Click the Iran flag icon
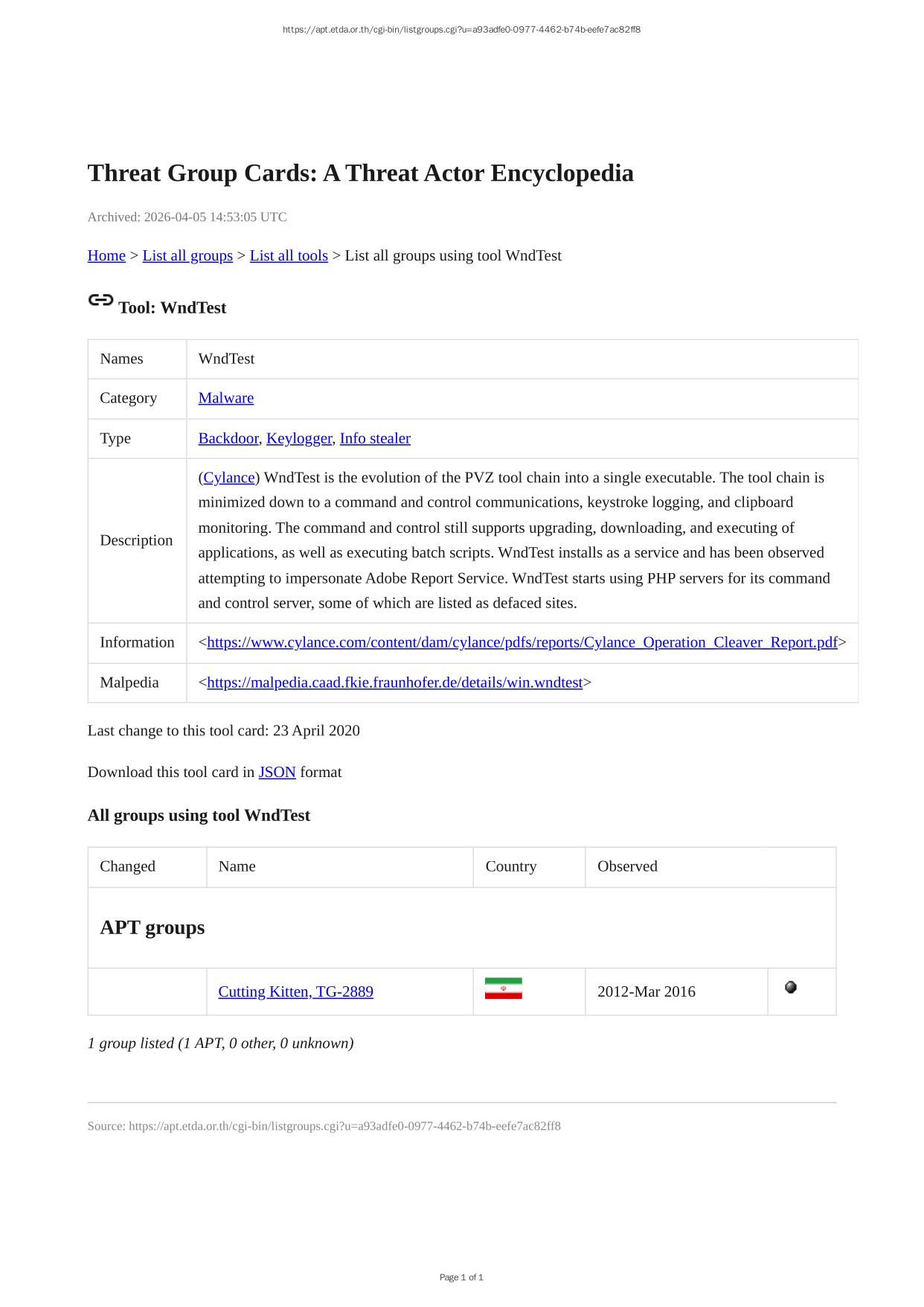The width and height of the screenshot is (924, 1307). coord(503,988)
